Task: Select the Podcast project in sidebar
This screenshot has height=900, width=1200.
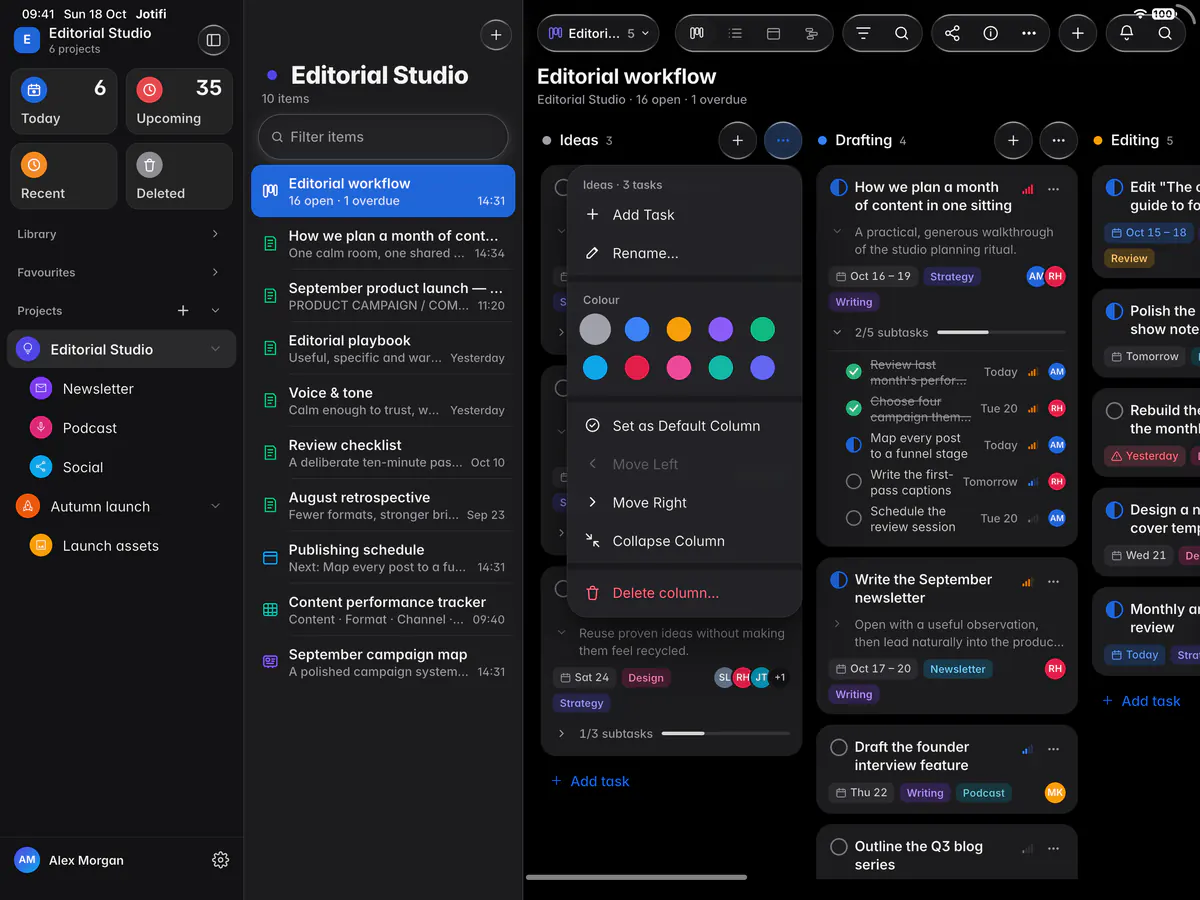Action: [x=122, y=428]
